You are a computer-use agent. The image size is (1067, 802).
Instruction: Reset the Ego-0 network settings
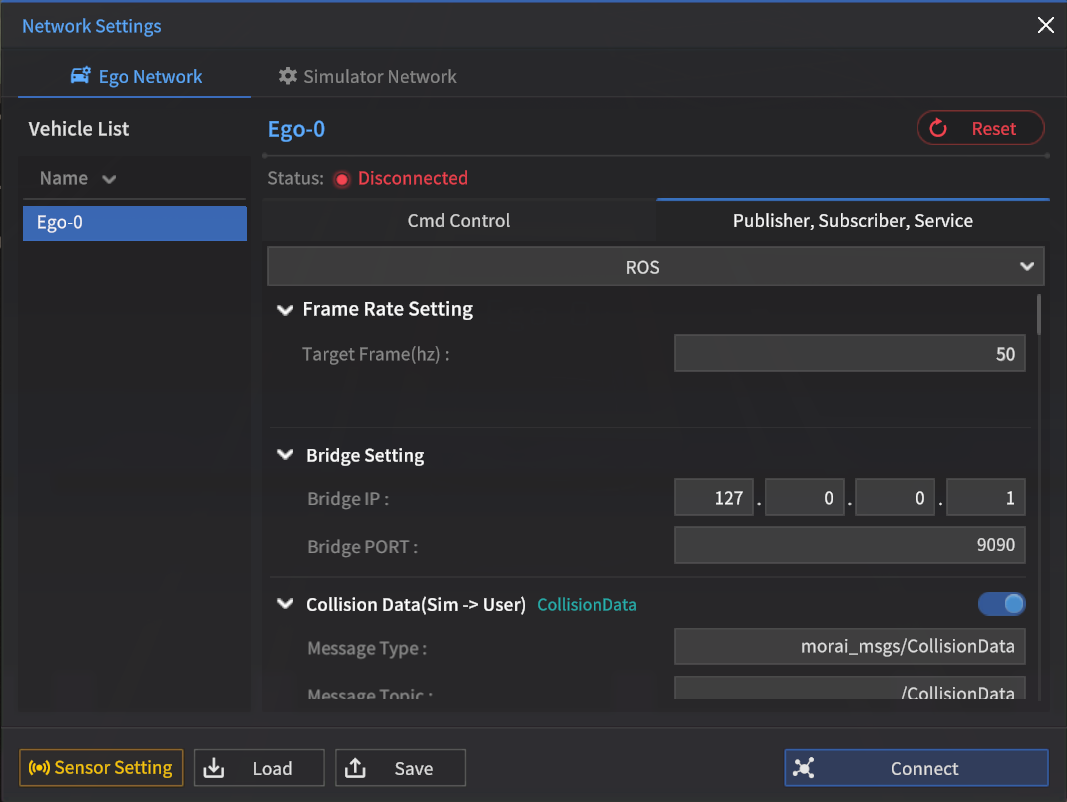click(981, 128)
